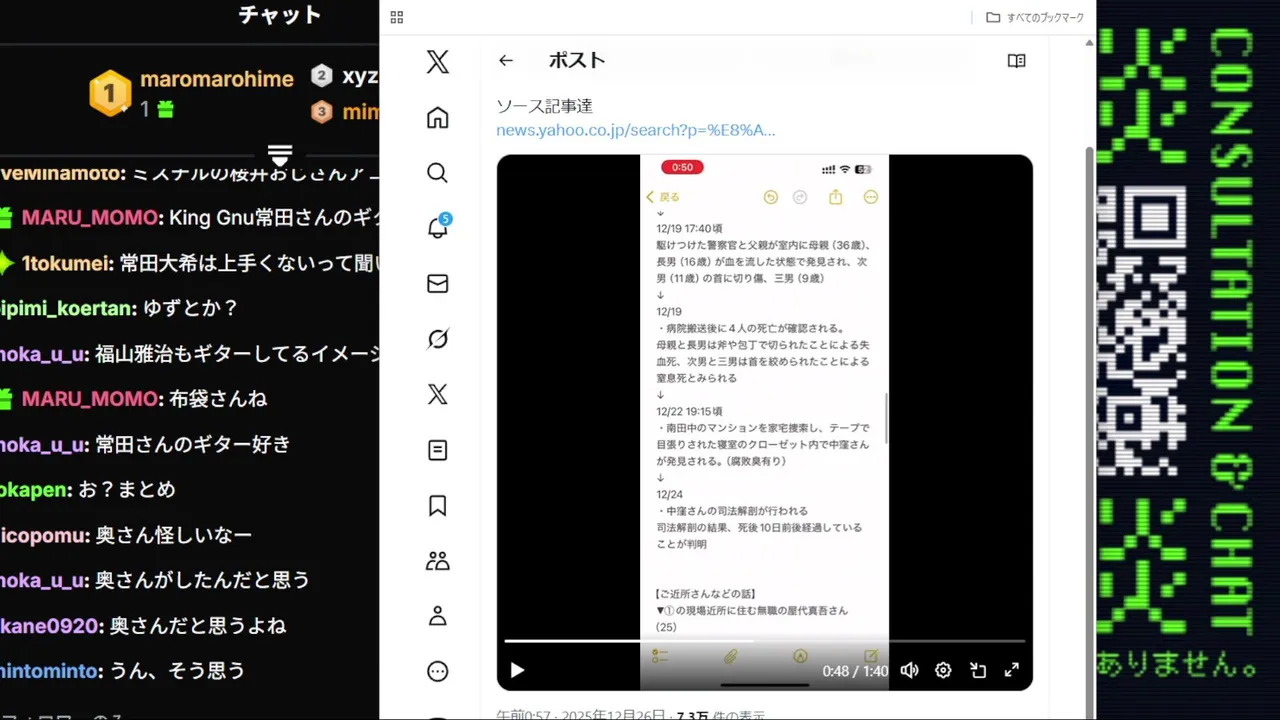
Task: Click the gold rank 1 badge
Action: pos(110,93)
